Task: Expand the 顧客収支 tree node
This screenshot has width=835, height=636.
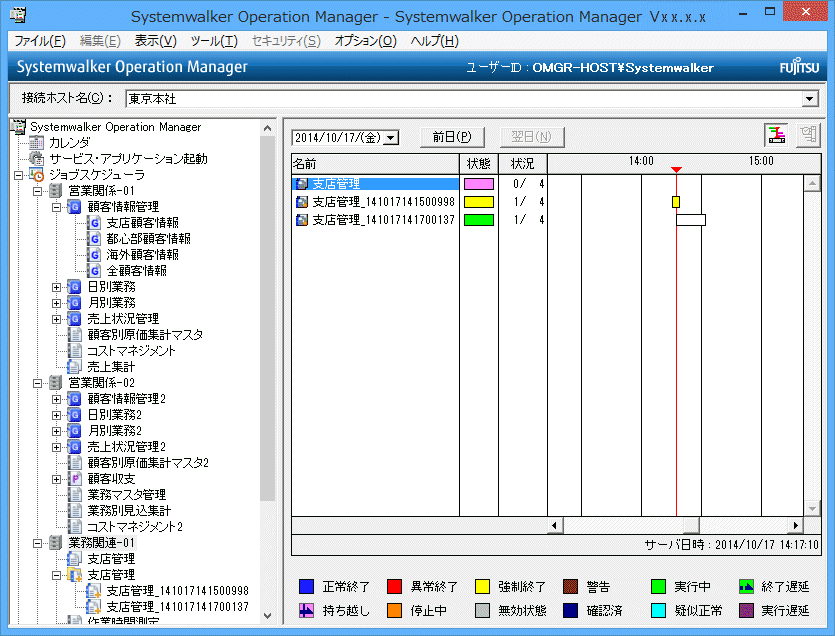Action: coord(56,479)
